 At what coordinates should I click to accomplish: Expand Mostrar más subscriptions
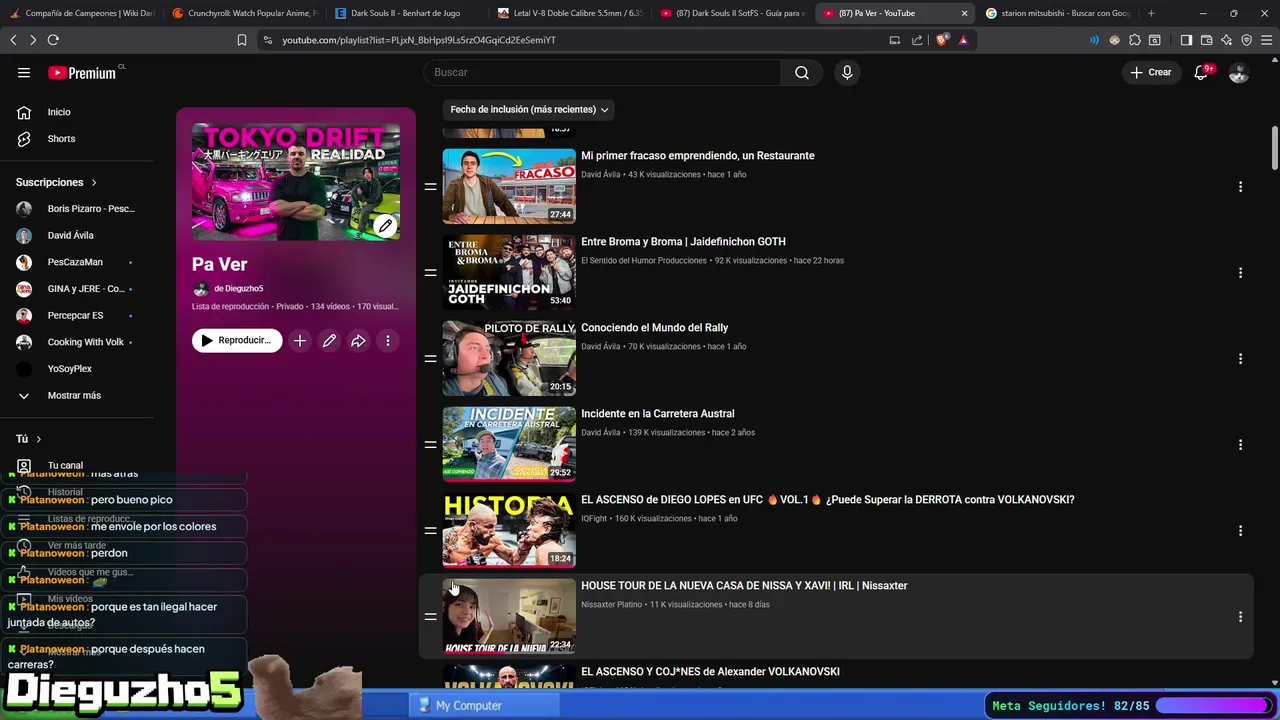[74, 395]
